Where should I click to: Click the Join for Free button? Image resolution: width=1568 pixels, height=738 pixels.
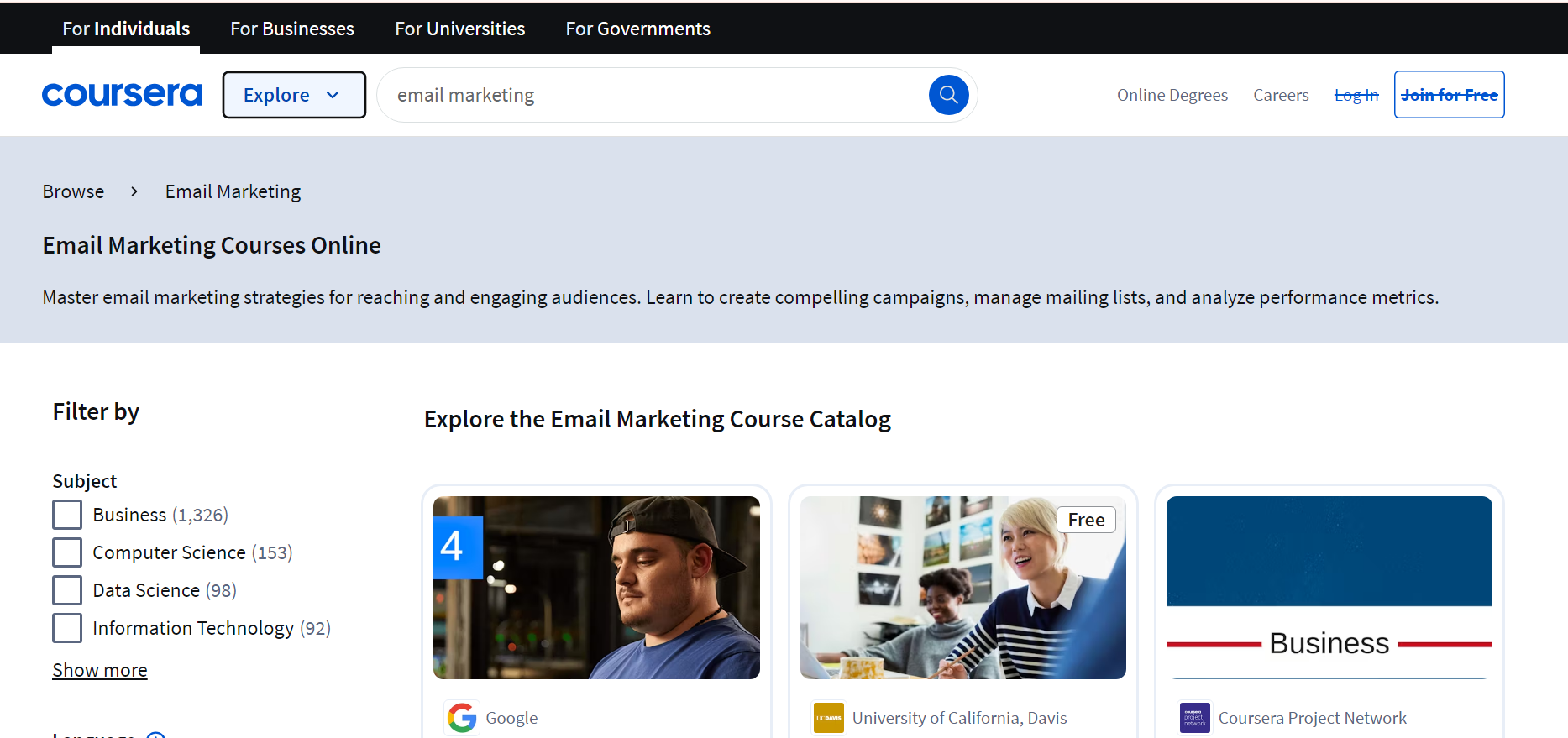click(x=1450, y=95)
